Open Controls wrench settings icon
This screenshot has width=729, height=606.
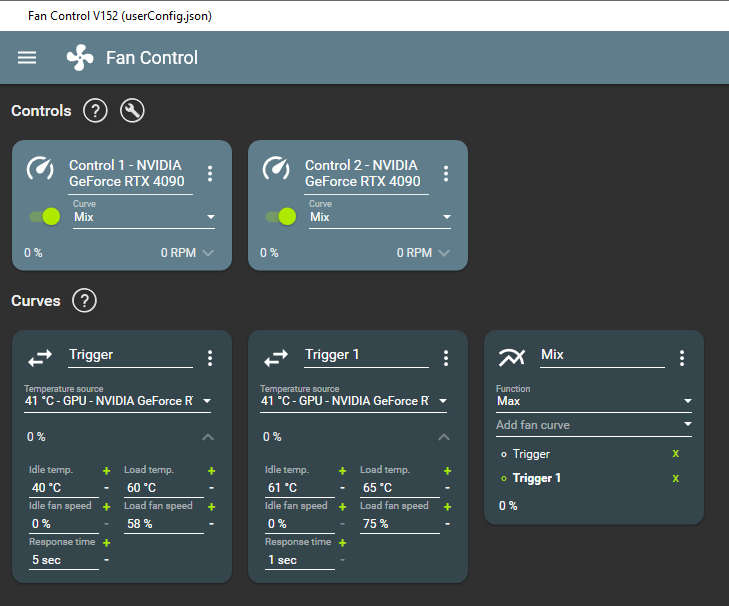pos(133,111)
